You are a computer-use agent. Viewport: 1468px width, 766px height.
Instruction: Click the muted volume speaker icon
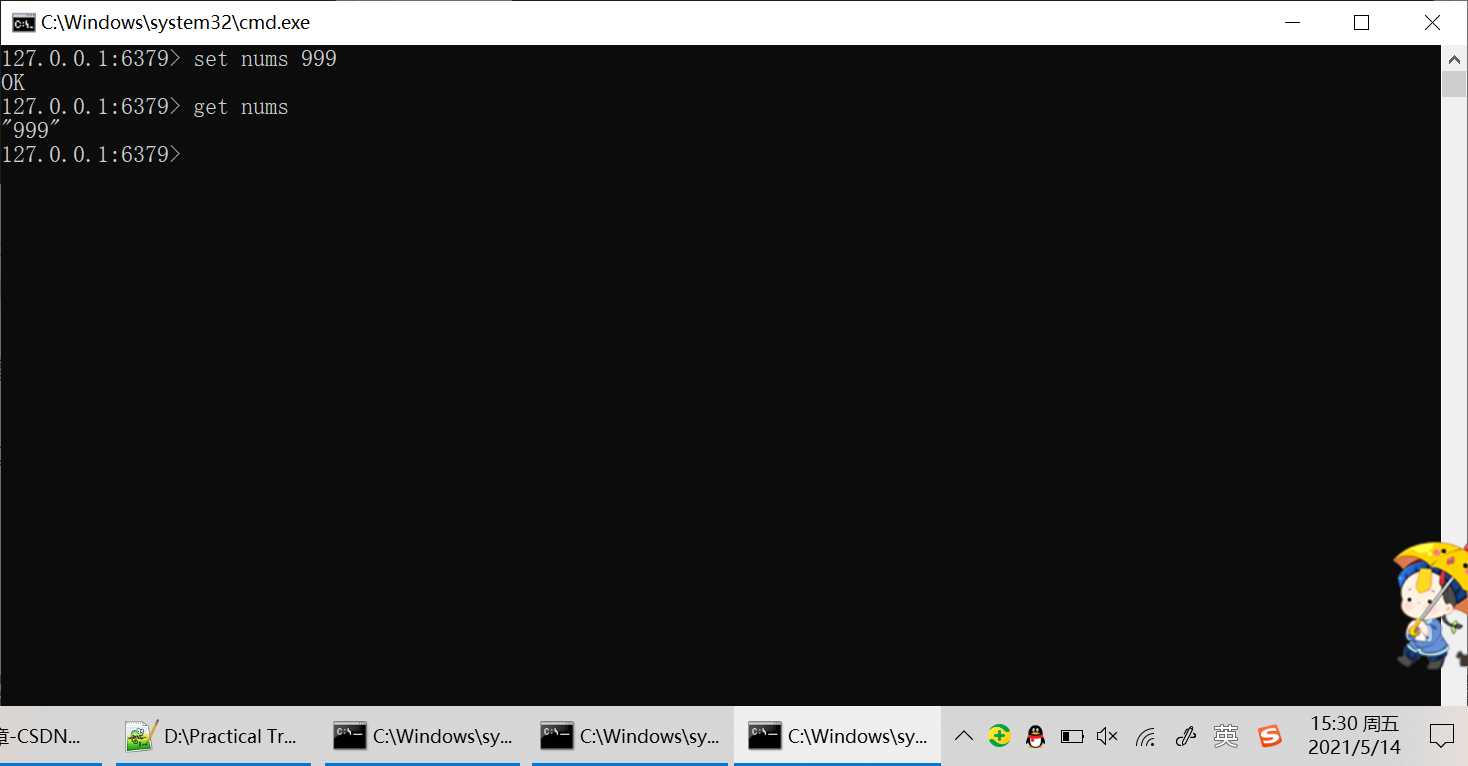tap(1107, 736)
